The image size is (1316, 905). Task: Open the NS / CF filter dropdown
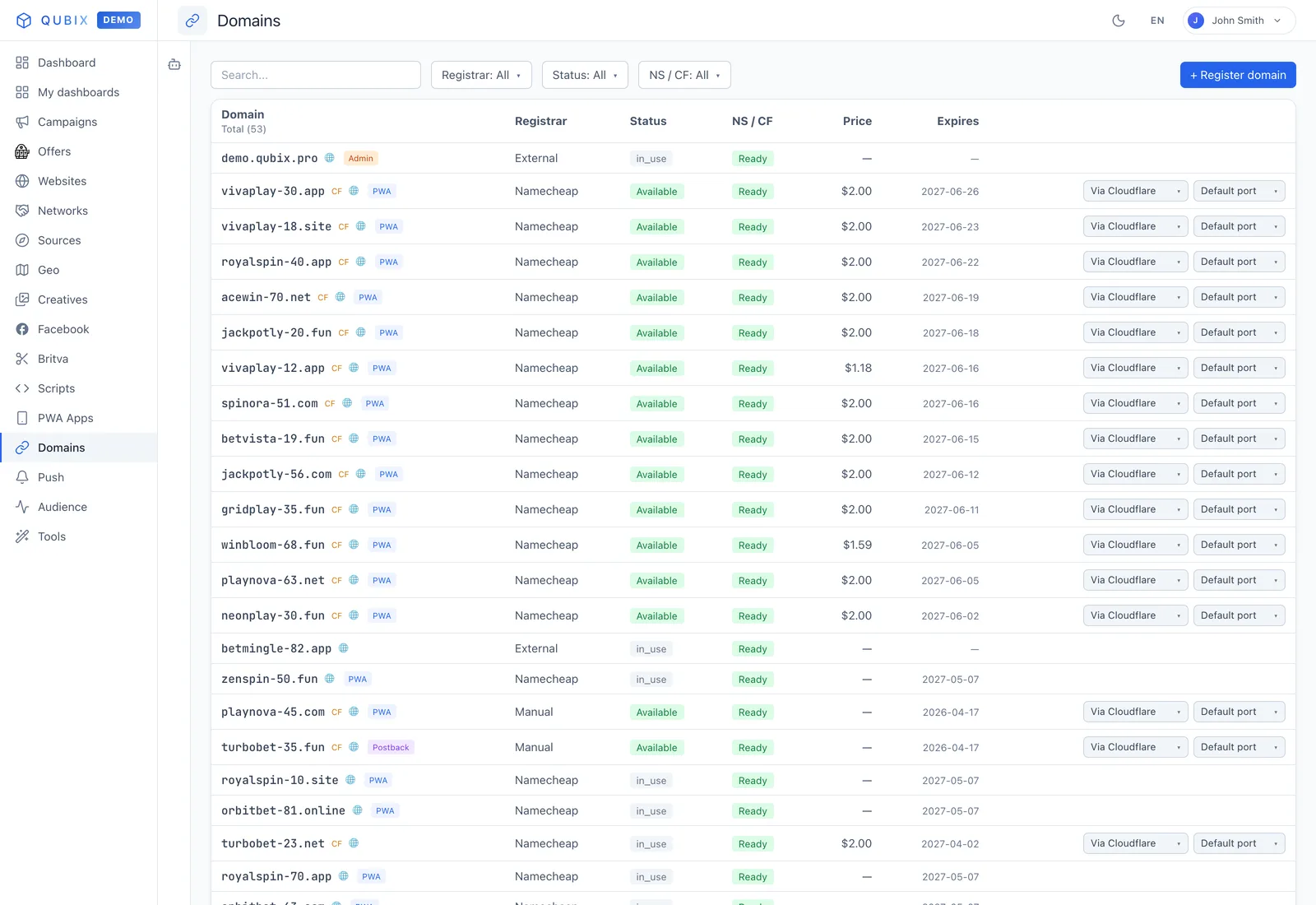[684, 75]
